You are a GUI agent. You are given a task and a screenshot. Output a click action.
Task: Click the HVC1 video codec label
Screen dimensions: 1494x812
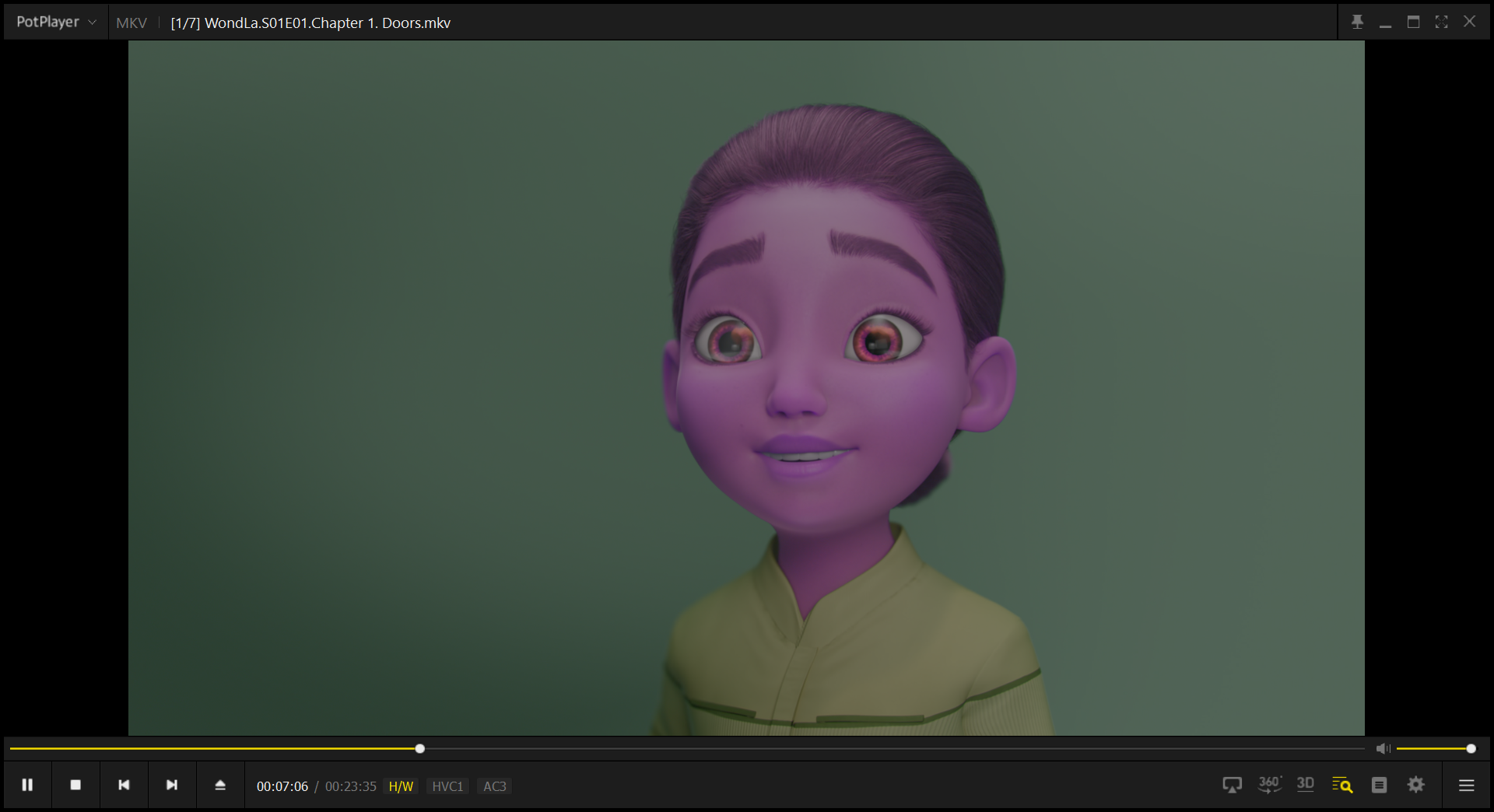447,786
